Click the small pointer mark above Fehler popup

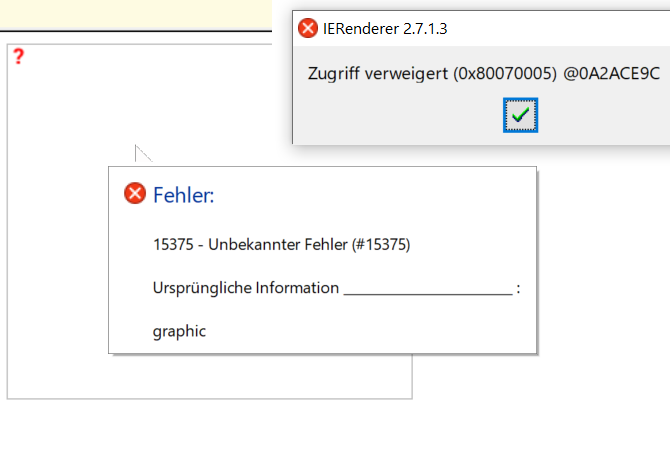click(x=142, y=152)
